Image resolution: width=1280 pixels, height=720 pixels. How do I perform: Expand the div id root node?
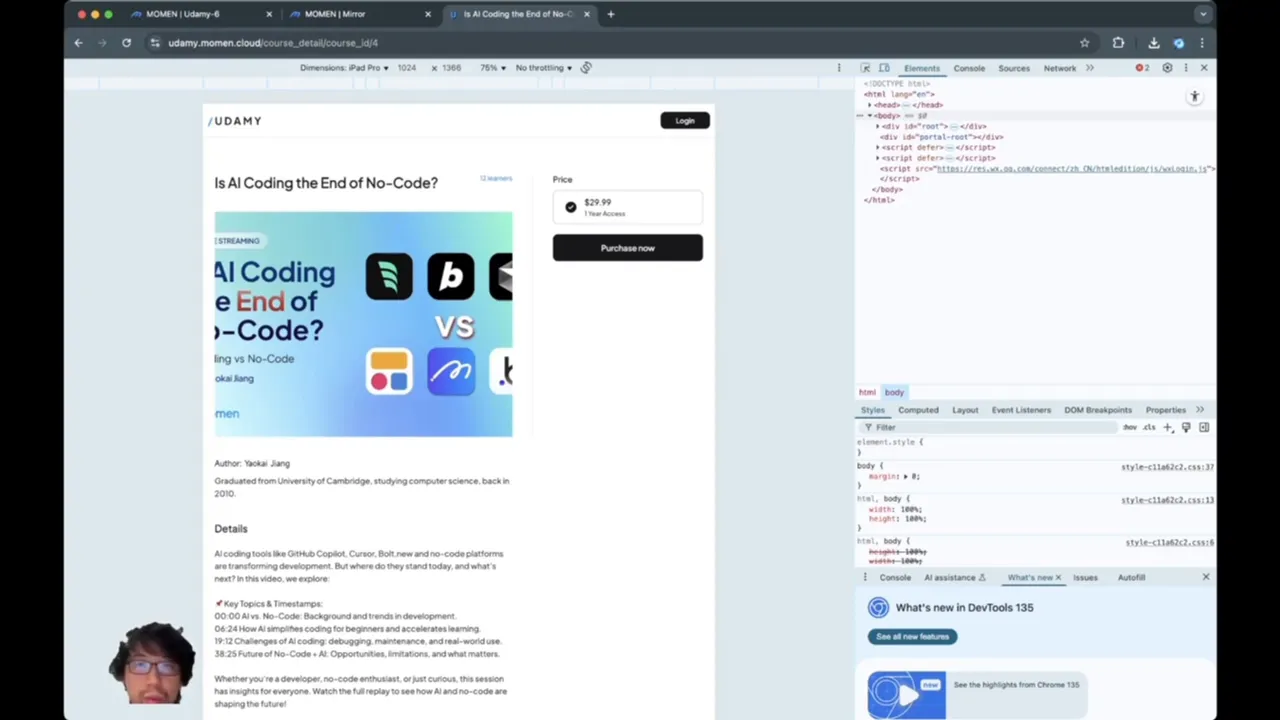tap(878, 127)
